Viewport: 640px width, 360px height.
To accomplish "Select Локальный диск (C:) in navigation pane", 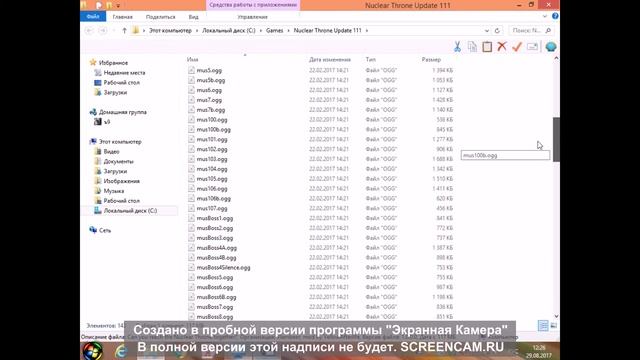I will [x=130, y=211].
